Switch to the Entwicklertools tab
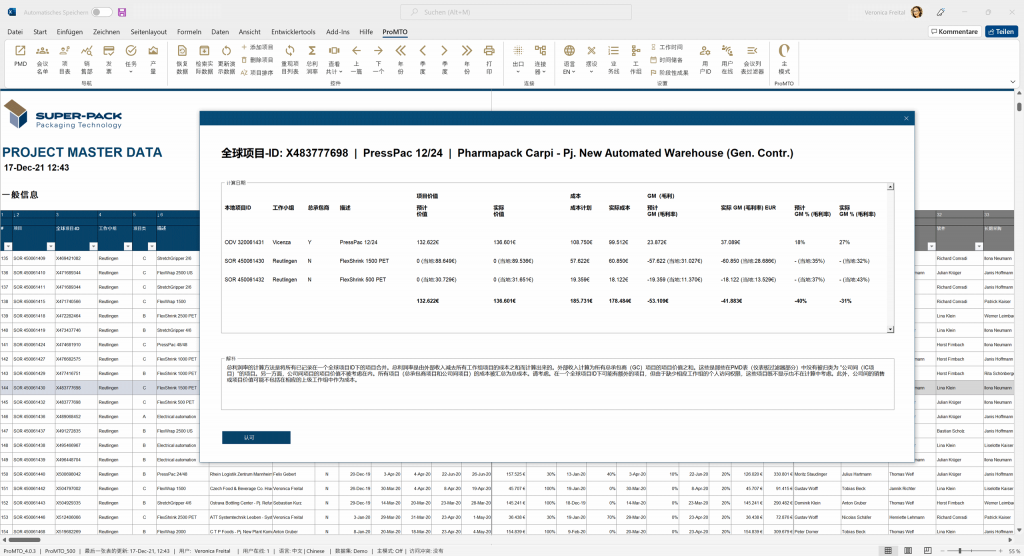Image resolution: width=1024 pixels, height=556 pixels. point(292,32)
